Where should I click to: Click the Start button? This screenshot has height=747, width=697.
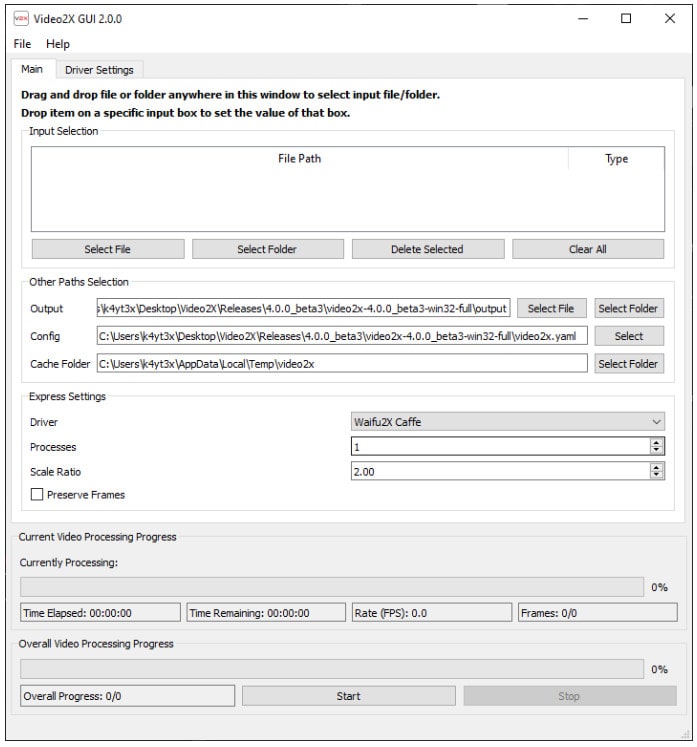(349, 696)
